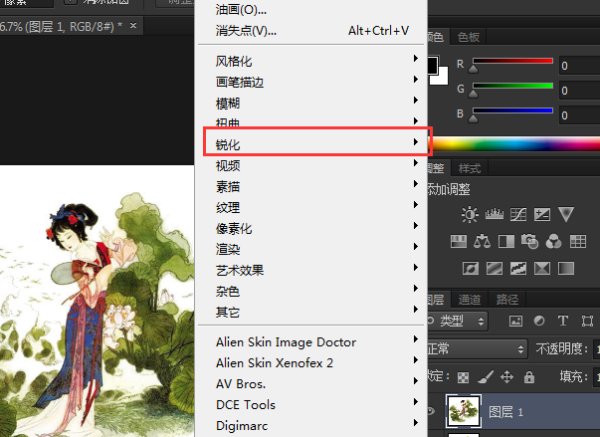
Task: Click the B blue color slider
Action: pyautogui.click(x=513, y=111)
